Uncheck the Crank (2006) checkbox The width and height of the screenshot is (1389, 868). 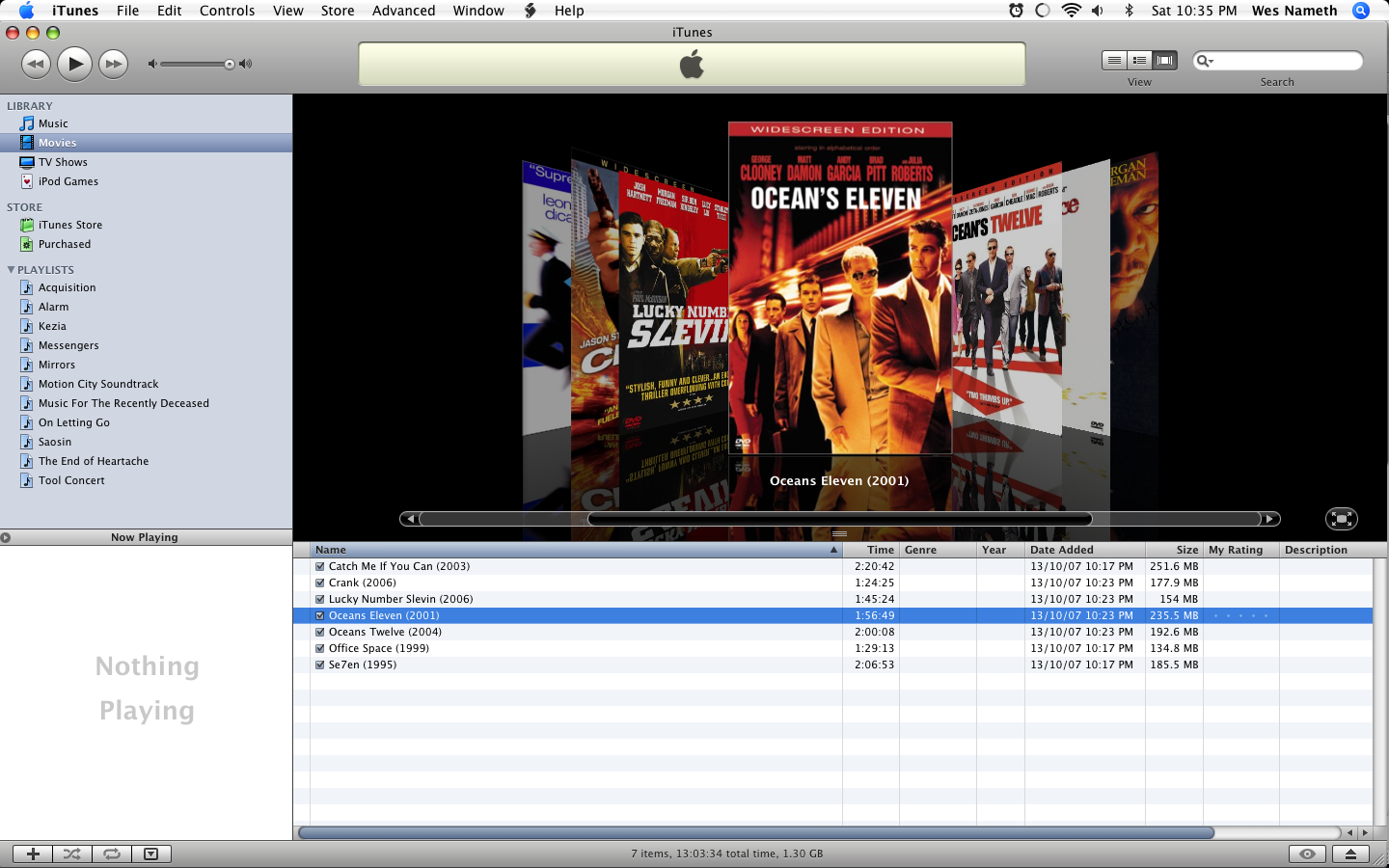coord(319,583)
